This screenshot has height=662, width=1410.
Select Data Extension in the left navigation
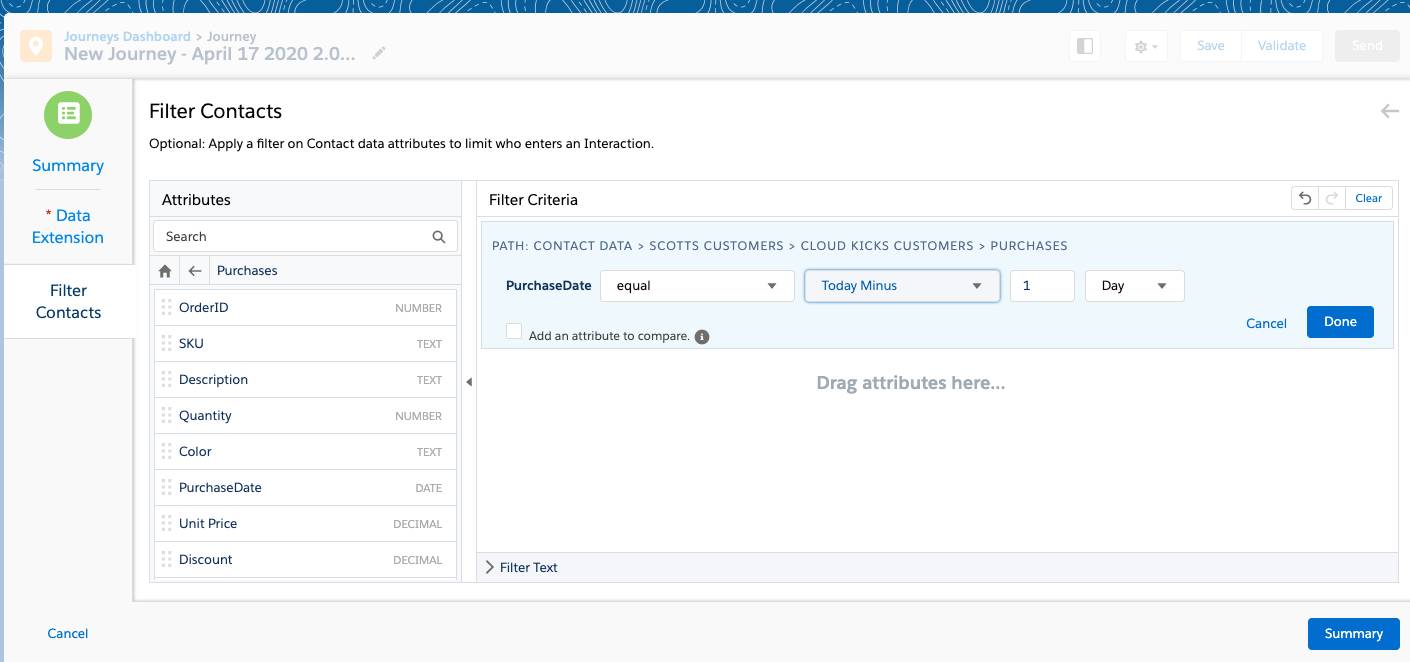click(x=67, y=226)
